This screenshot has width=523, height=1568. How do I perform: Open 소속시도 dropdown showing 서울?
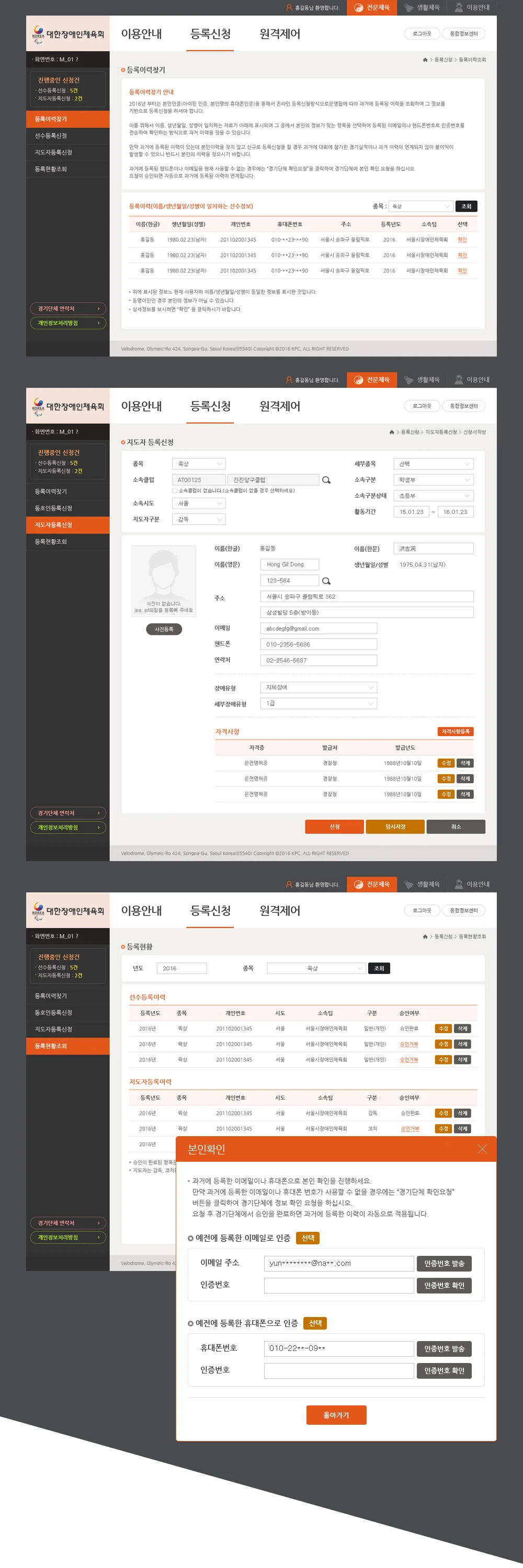pos(199,503)
